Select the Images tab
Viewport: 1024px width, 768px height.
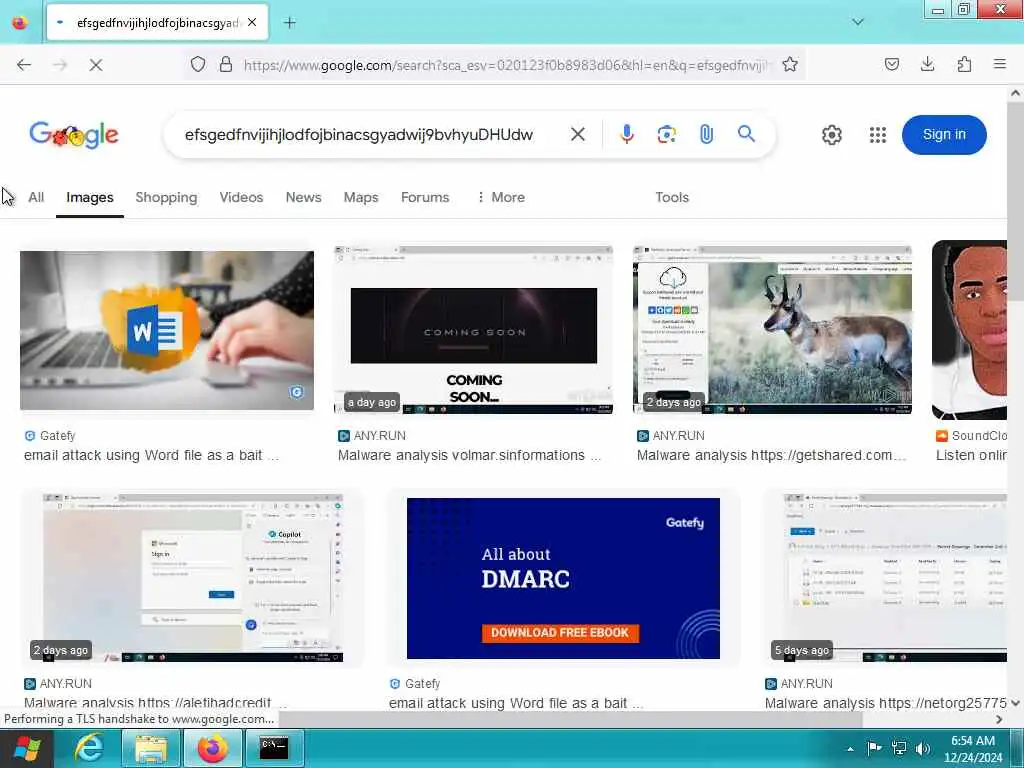tap(90, 197)
